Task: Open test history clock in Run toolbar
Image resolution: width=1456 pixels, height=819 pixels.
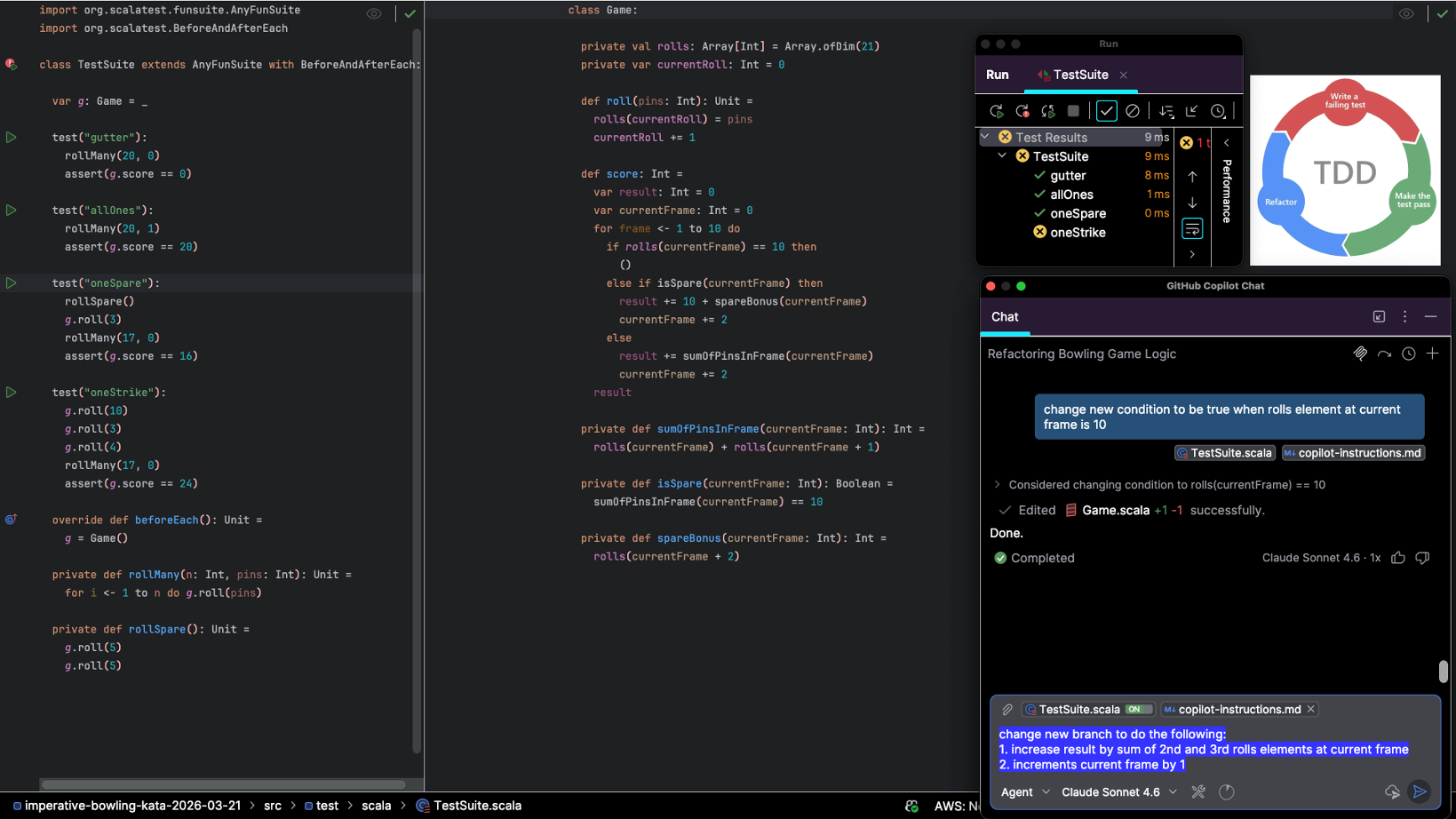Action: [1218, 111]
